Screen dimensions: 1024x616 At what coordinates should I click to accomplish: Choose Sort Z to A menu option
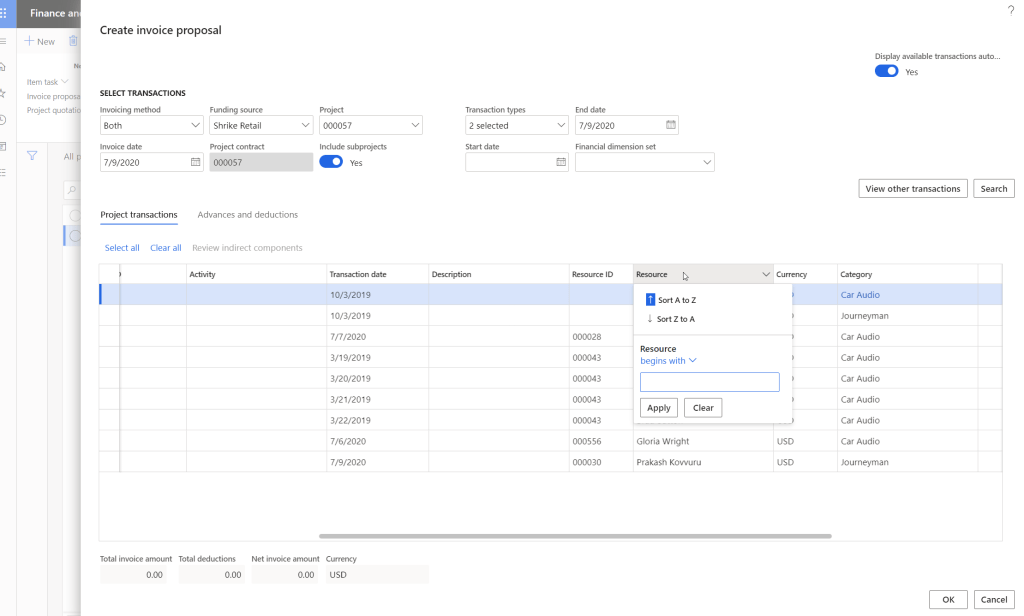tap(671, 319)
